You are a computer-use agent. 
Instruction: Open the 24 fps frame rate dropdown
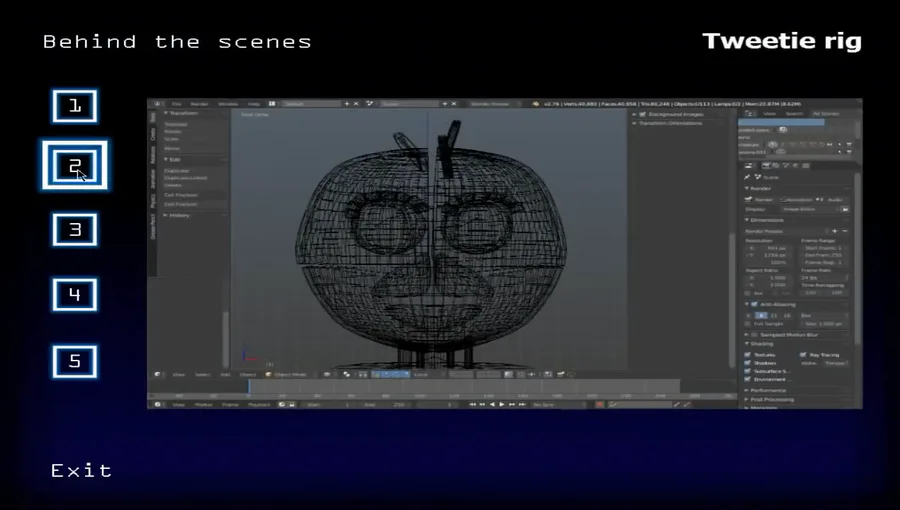tap(823, 278)
